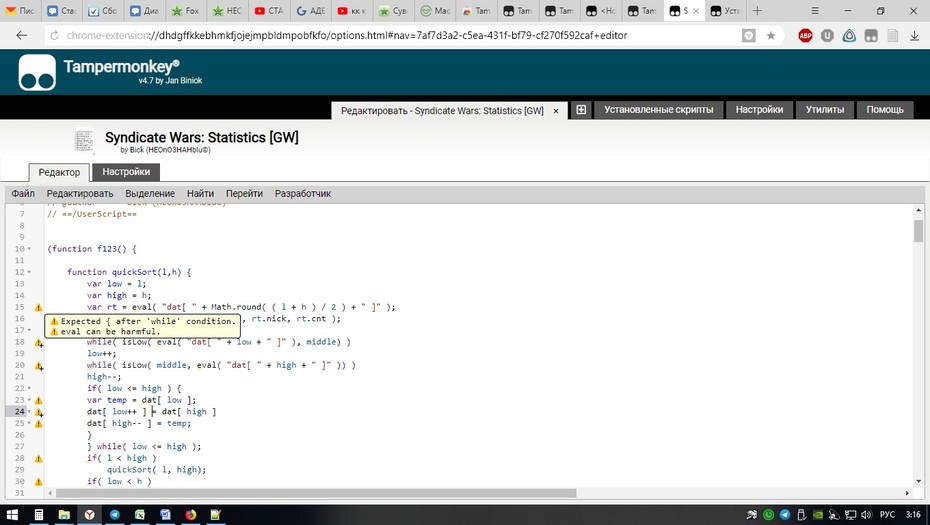Collapse code fold at line 17

(29, 330)
